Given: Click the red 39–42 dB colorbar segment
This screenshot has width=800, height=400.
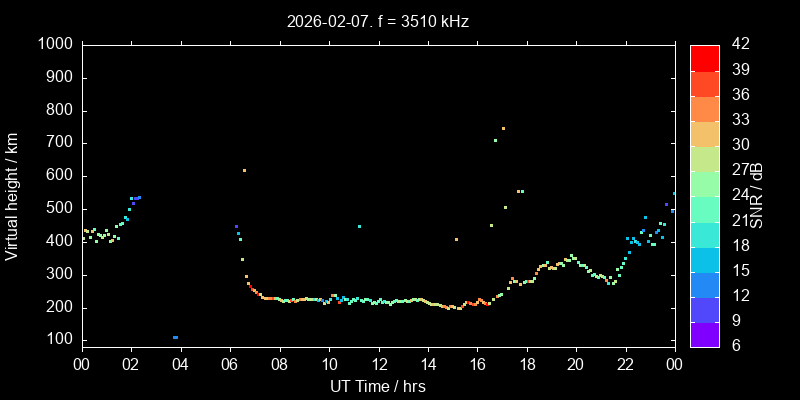Looking at the screenshot, I should (x=705, y=57).
